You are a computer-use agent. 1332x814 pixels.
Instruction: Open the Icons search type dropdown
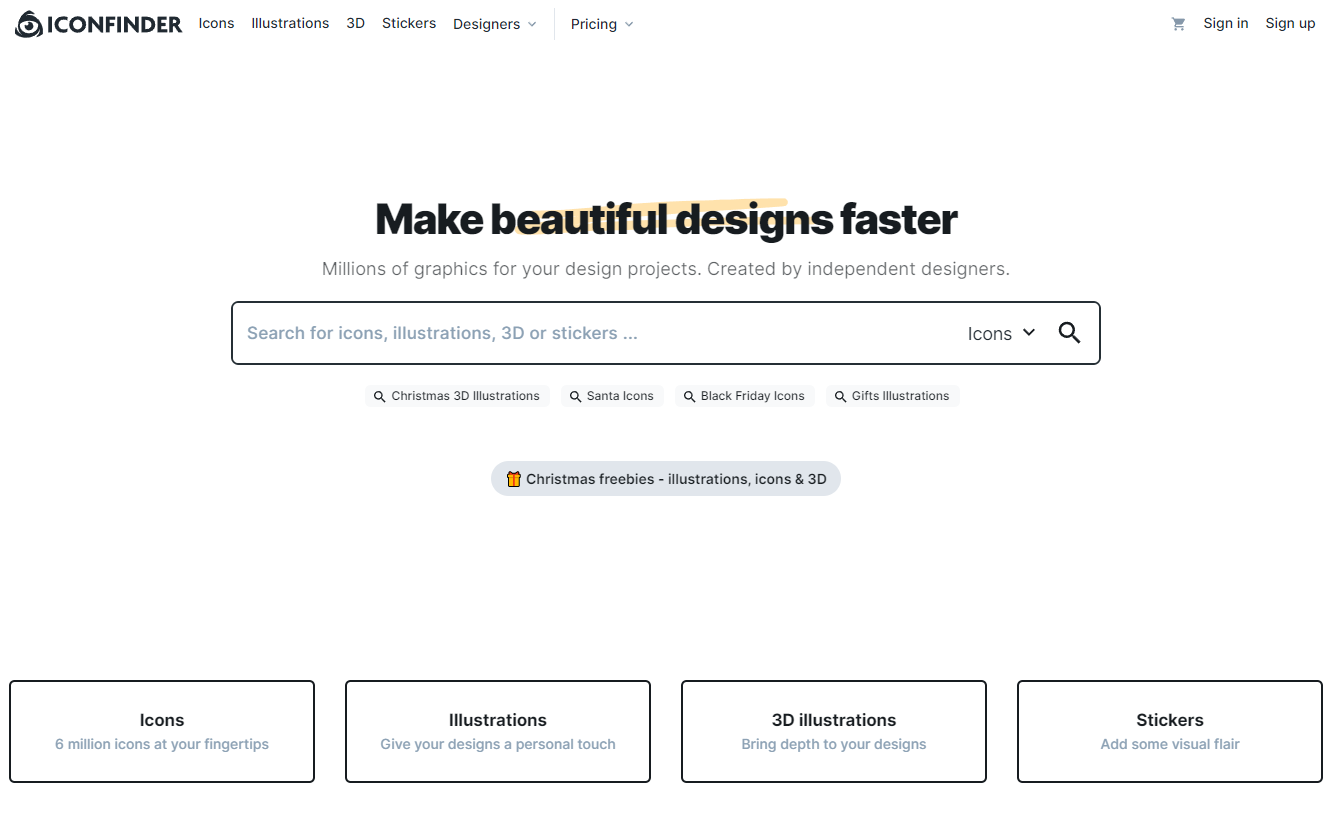[1001, 334]
